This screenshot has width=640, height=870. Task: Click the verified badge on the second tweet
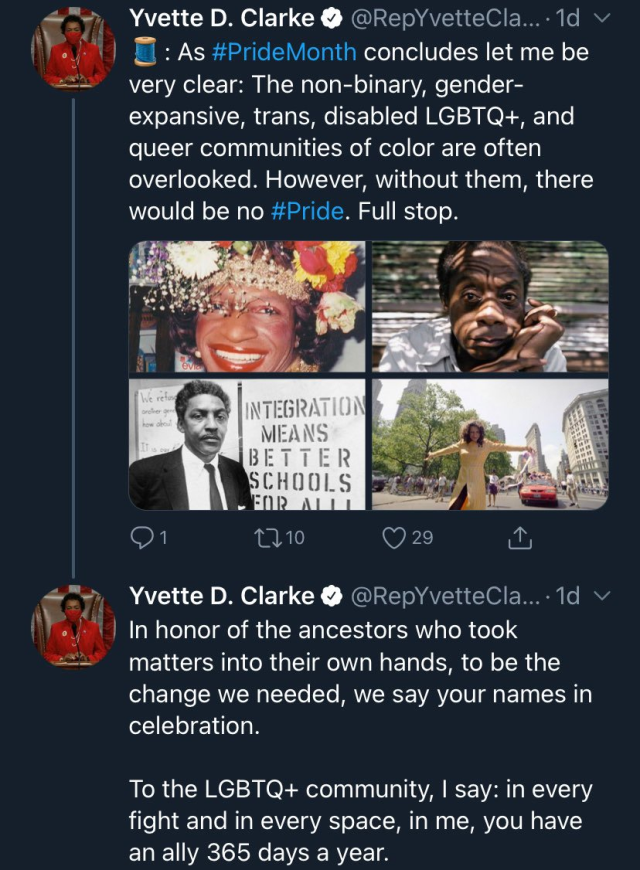click(333, 596)
